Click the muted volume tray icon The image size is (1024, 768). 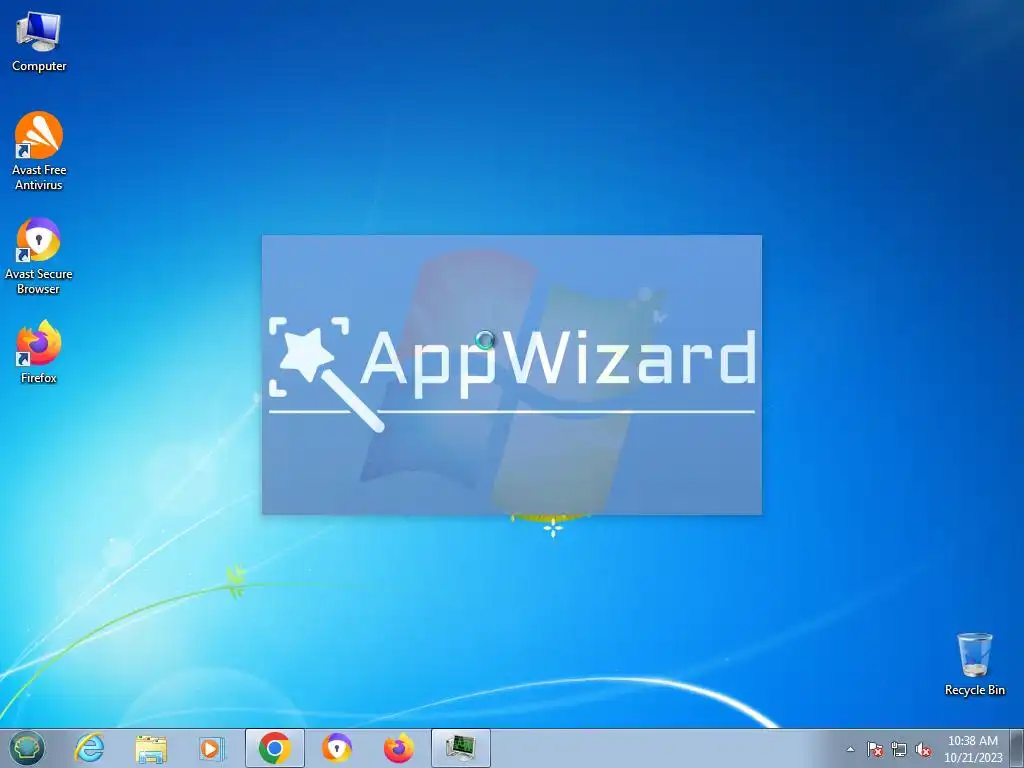point(923,749)
